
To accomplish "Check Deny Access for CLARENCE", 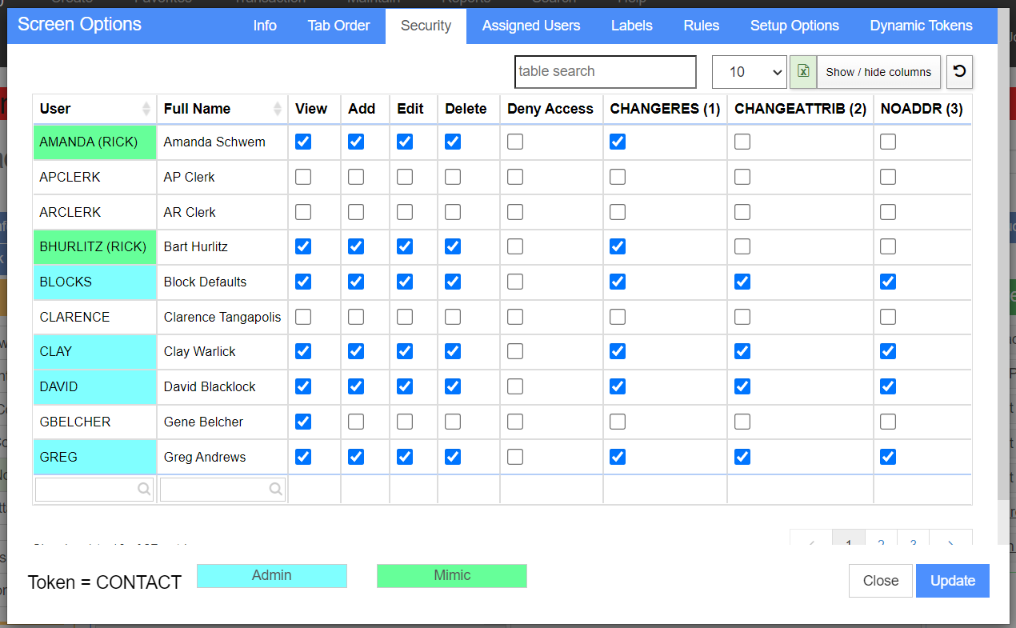I will point(515,317).
